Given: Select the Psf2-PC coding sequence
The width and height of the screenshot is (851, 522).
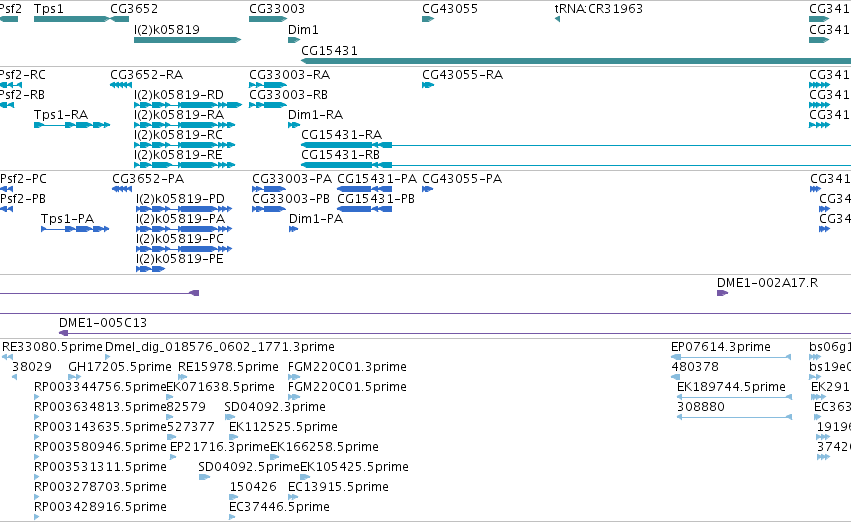Looking at the screenshot, I should tap(7, 189).
